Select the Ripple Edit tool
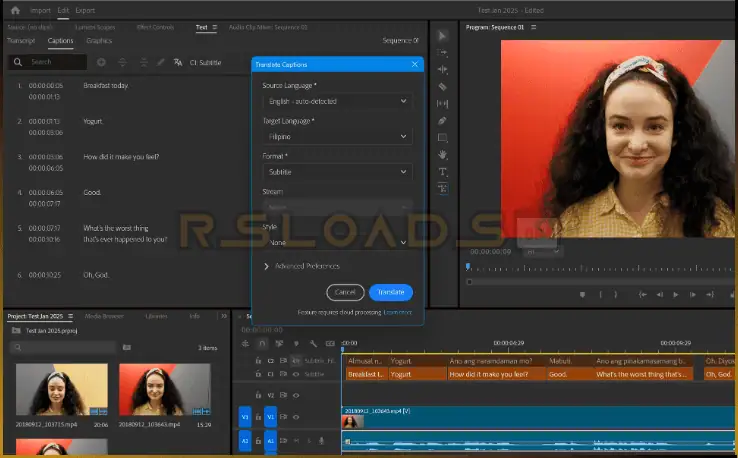 tap(442, 70)
